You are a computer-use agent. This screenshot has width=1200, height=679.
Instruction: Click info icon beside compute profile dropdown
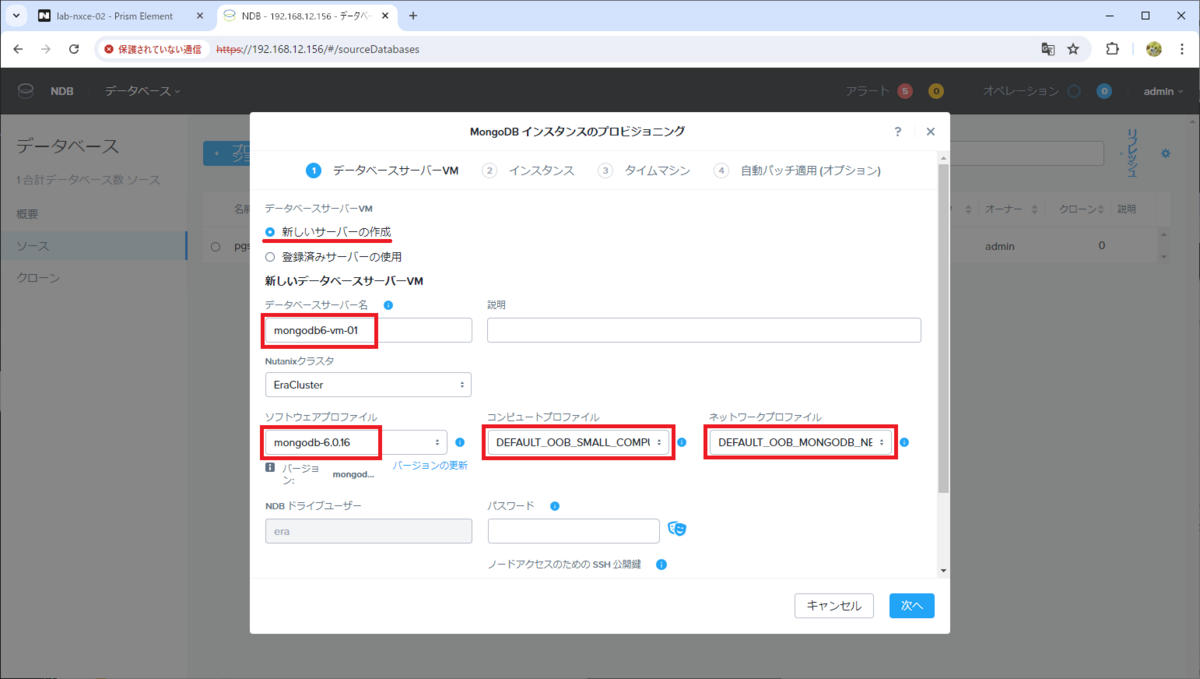click(682, 442)
